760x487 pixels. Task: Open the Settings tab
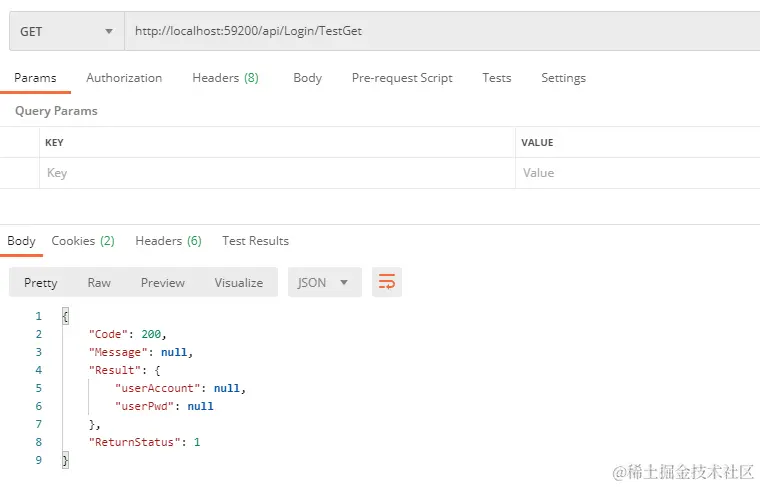tap(563, 78)
